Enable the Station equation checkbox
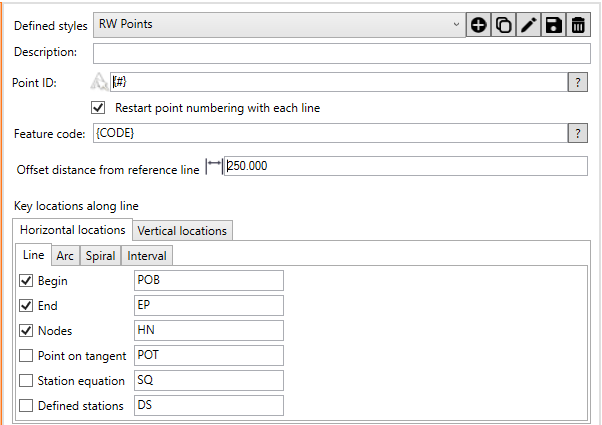 pos(26,381)
